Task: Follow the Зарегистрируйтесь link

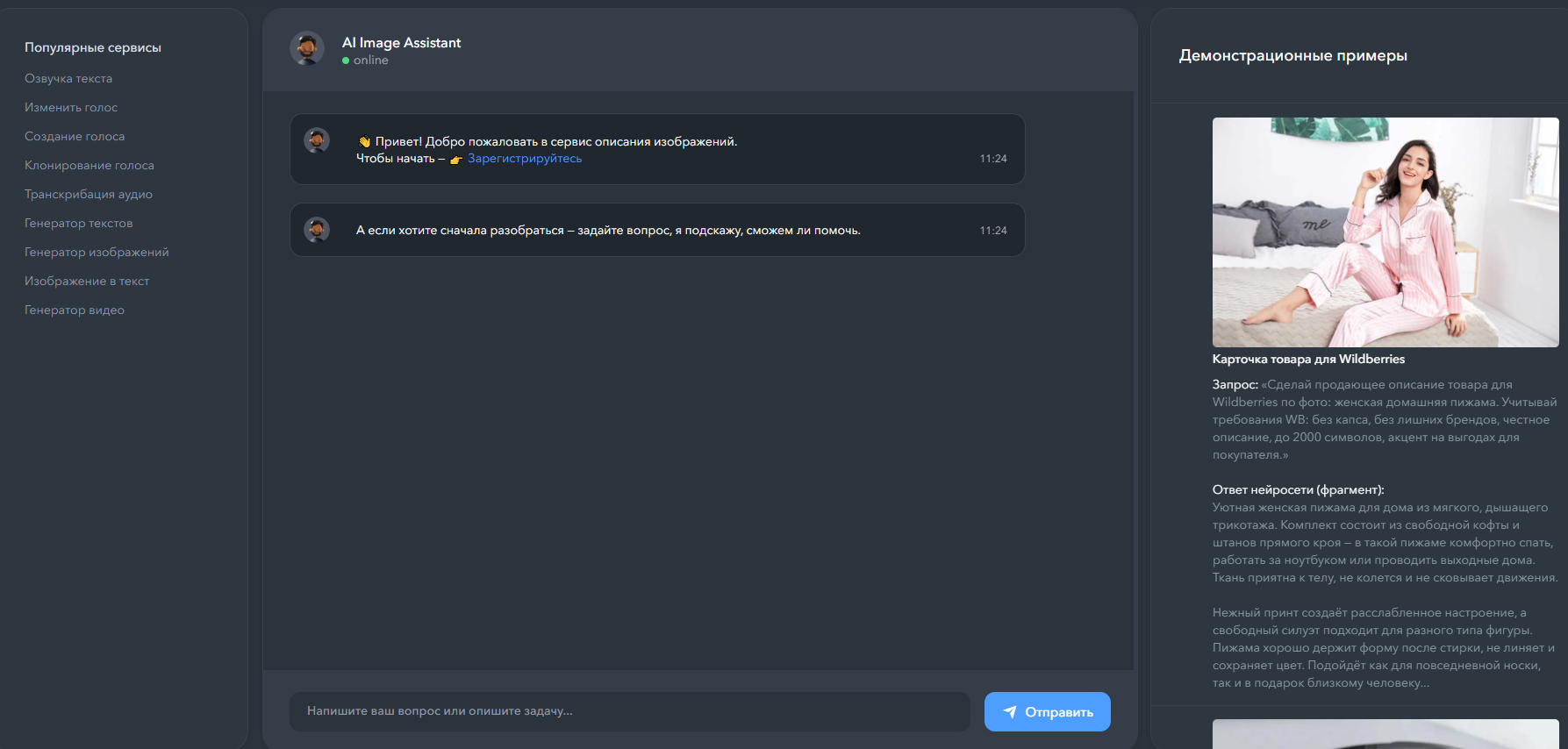Action: click(524, 159)
